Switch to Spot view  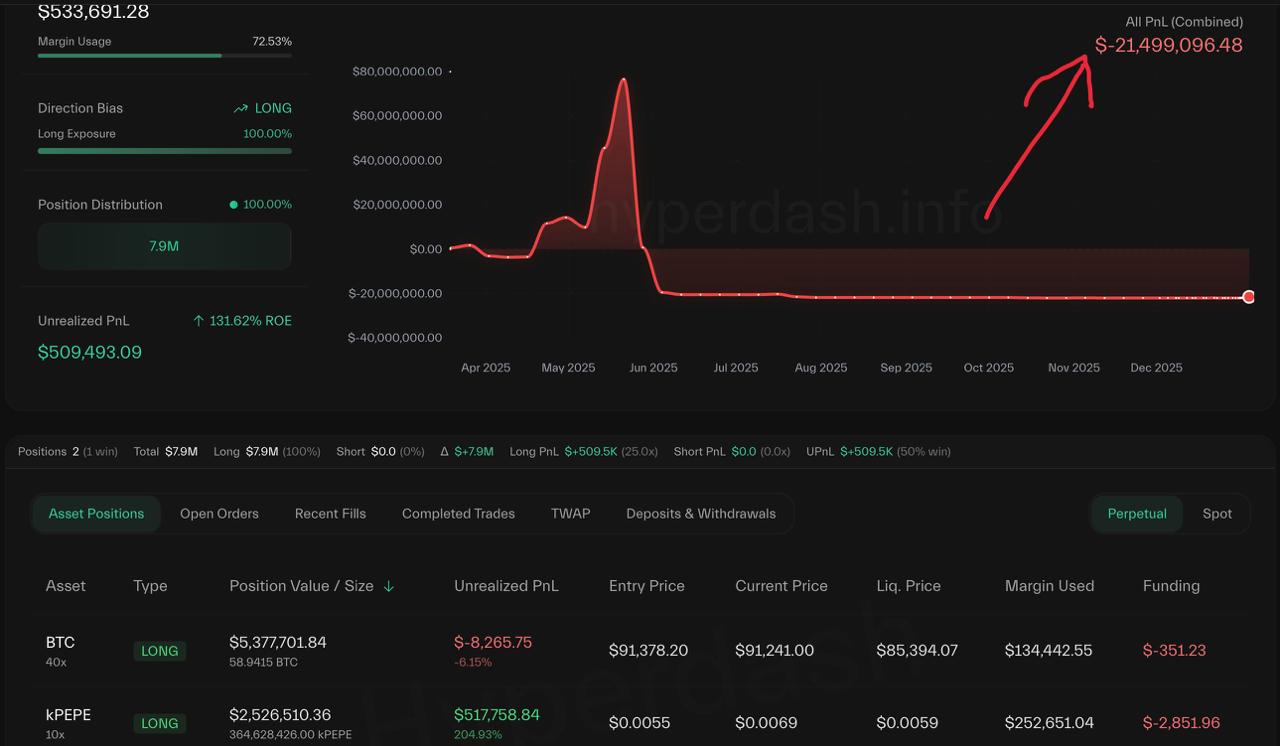click(x=1217, y=514)
